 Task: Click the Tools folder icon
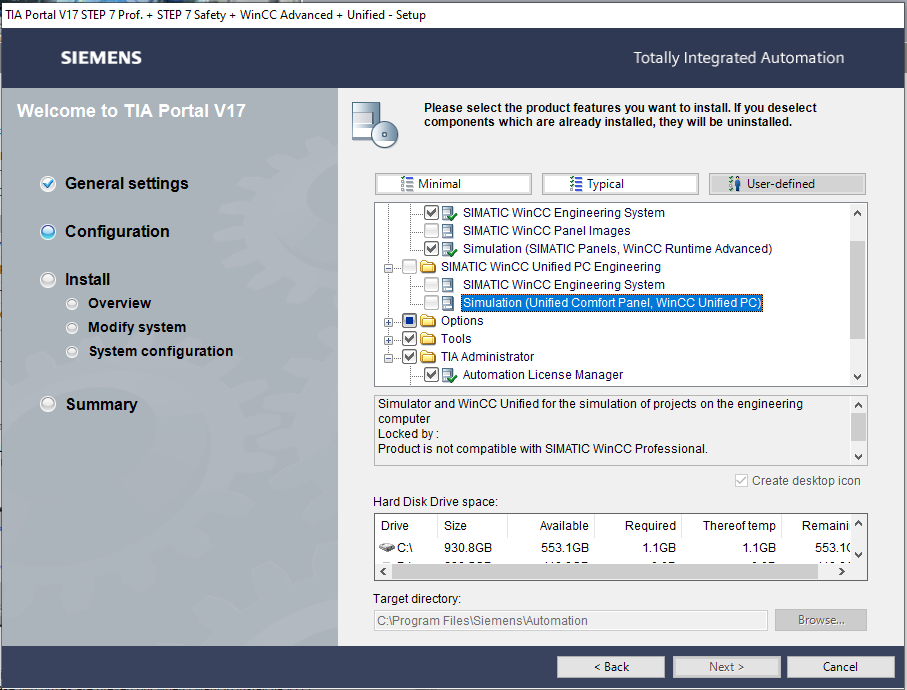tap(428, 339)
